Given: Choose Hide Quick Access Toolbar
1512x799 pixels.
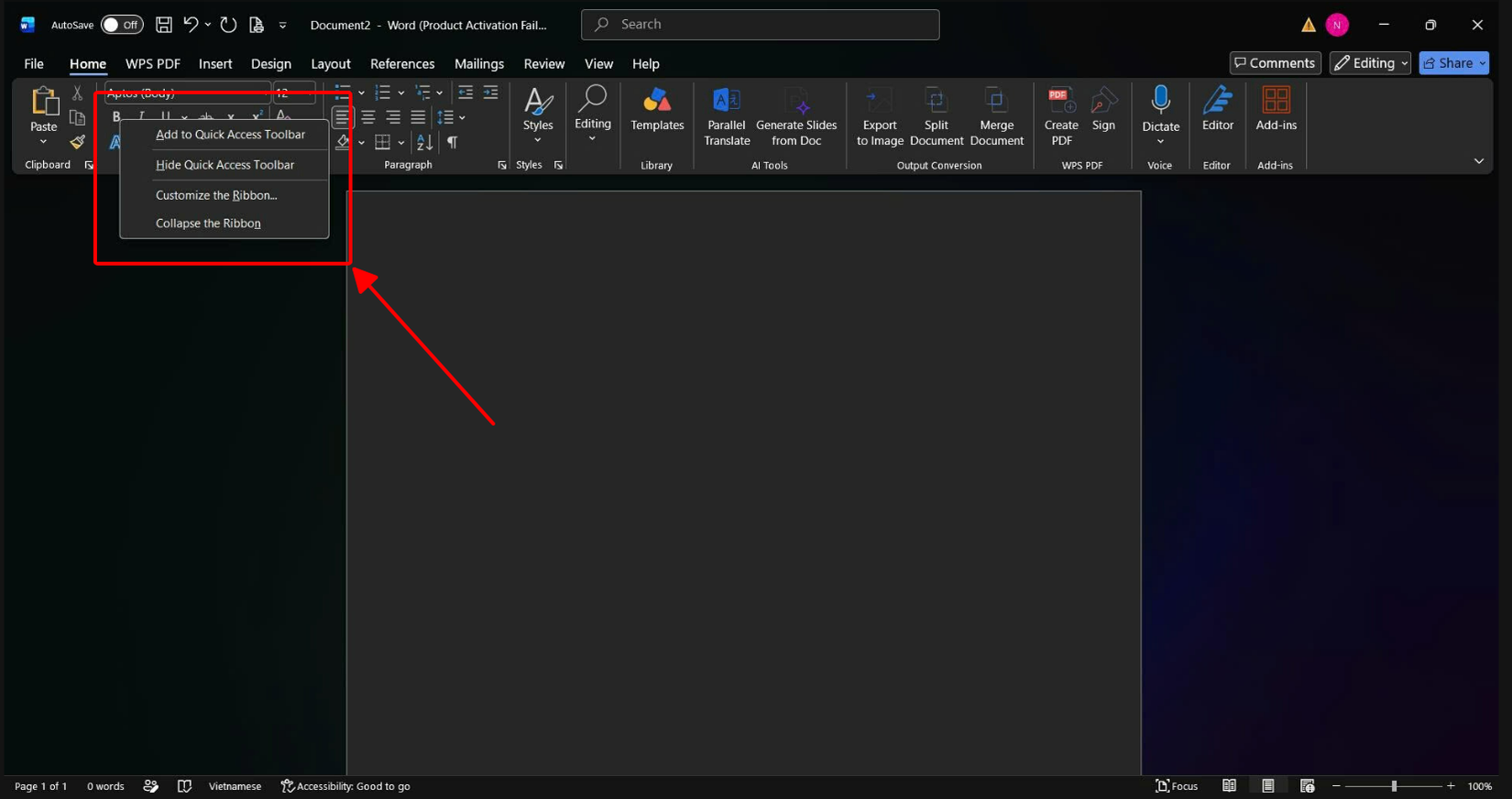Looking at the screenshot, I should pos(225,165).
